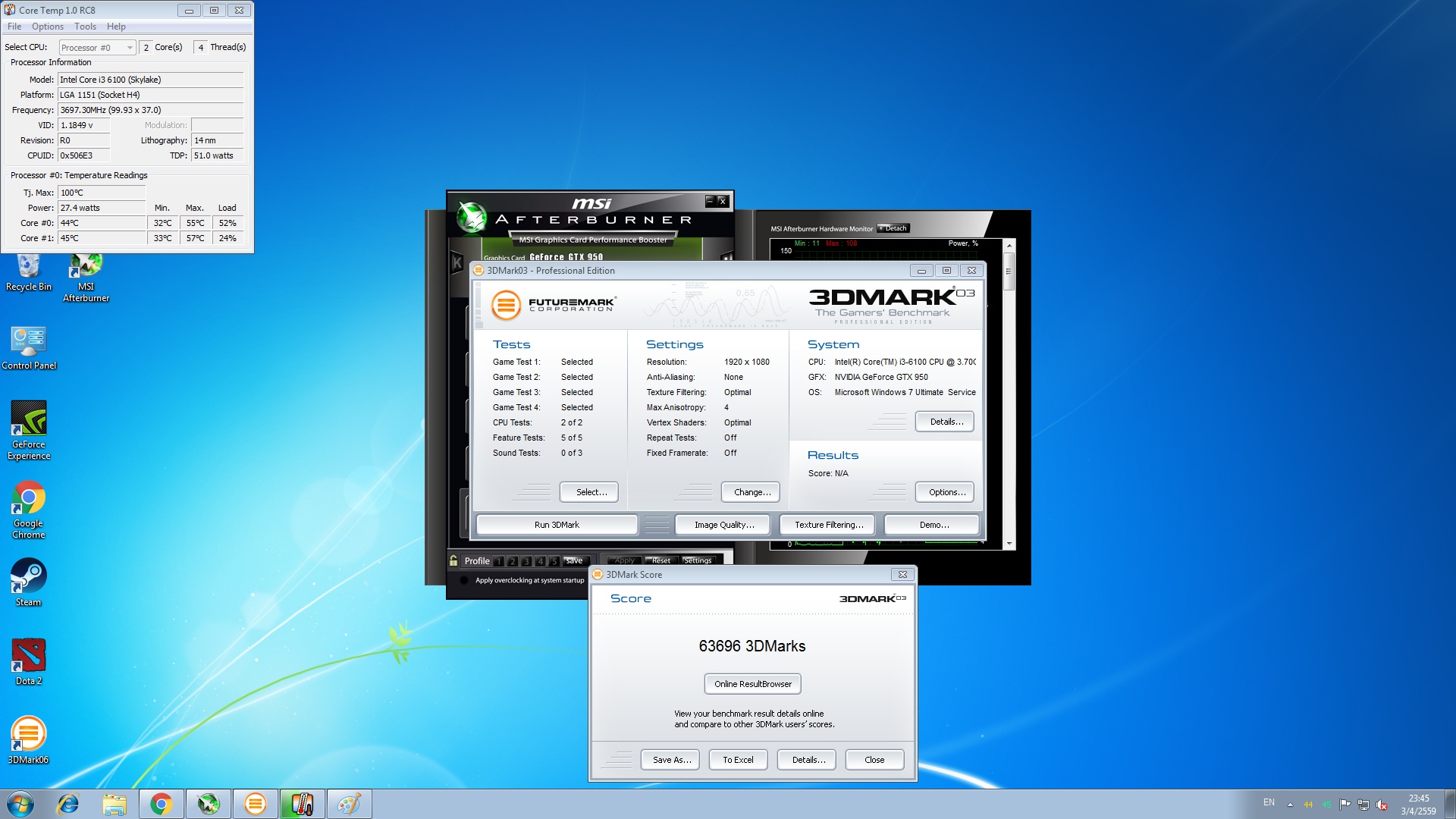
Task: Expand the Select CPU processor dropdown
Action: pos(130,48)
